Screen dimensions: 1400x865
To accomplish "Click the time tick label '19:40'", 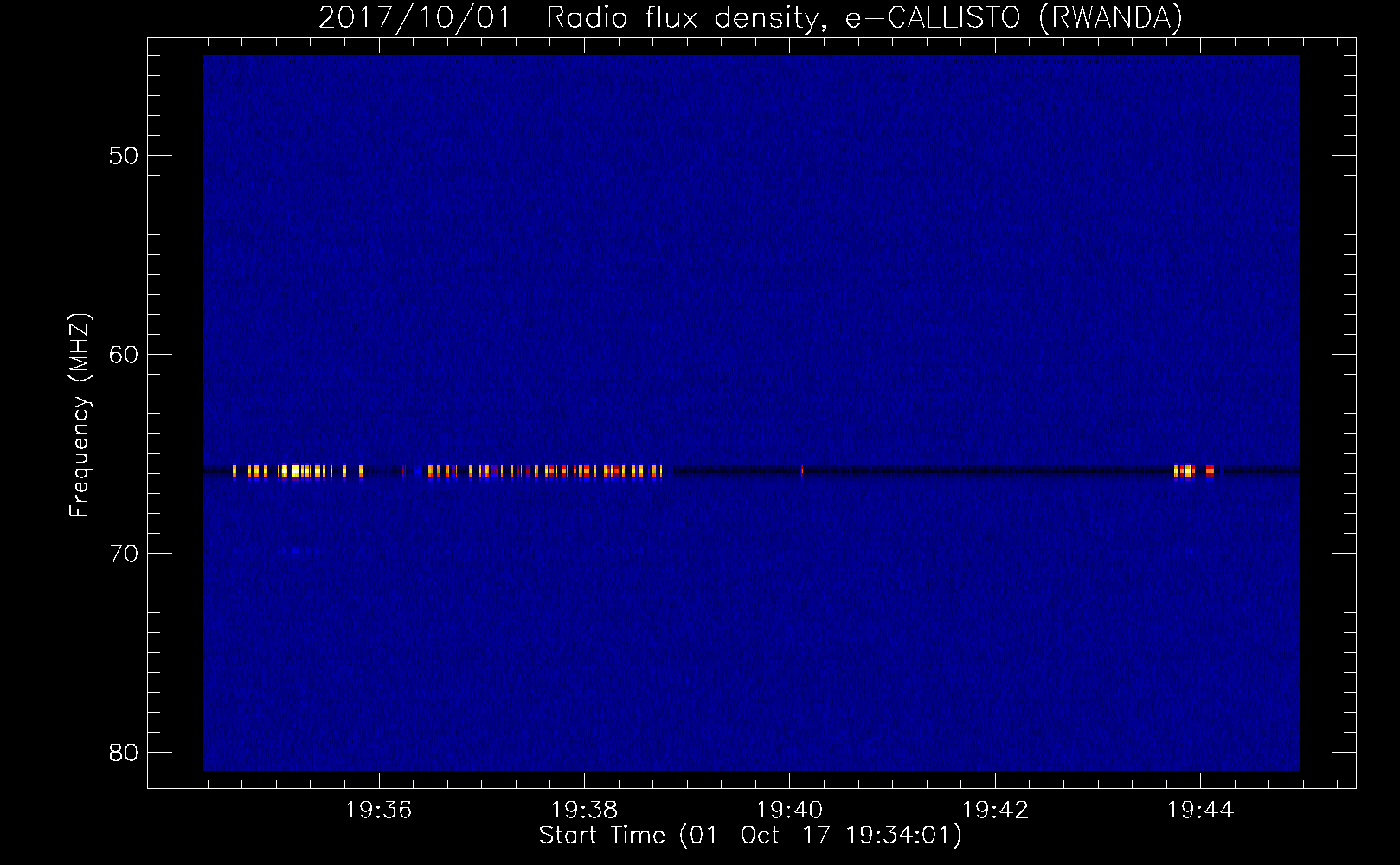I will point(789,811).
